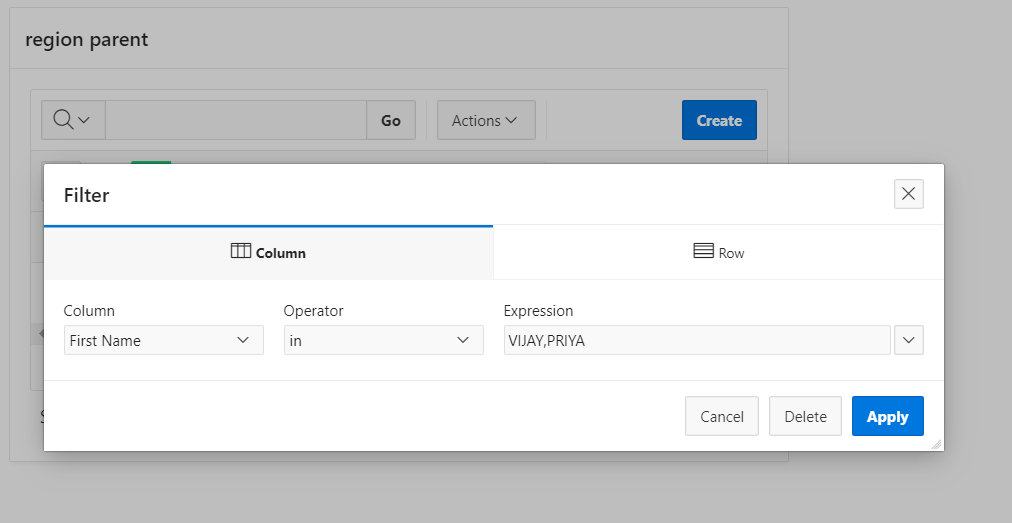1012x523 pixels.
Task: Click the Go search button
Action: (x=391, y=120)
